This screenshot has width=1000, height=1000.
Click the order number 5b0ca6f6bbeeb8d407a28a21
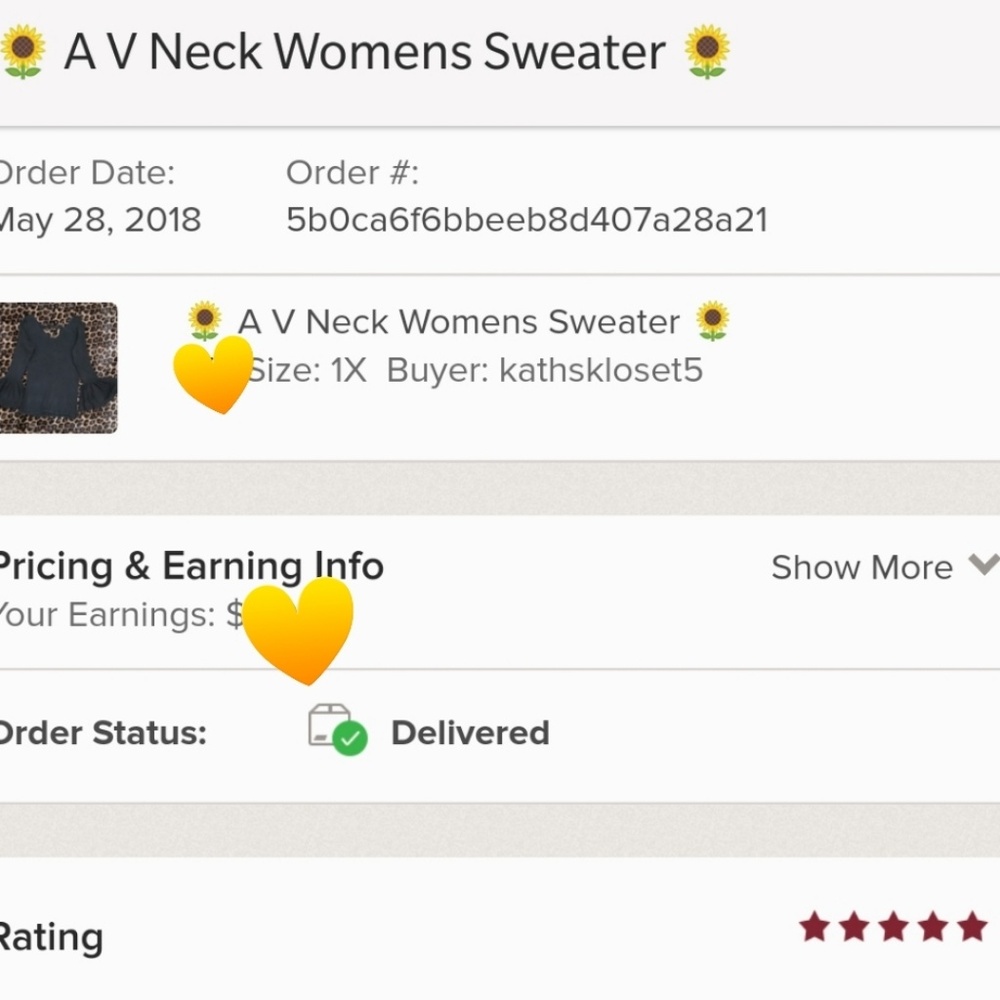[x=527, y=220]
